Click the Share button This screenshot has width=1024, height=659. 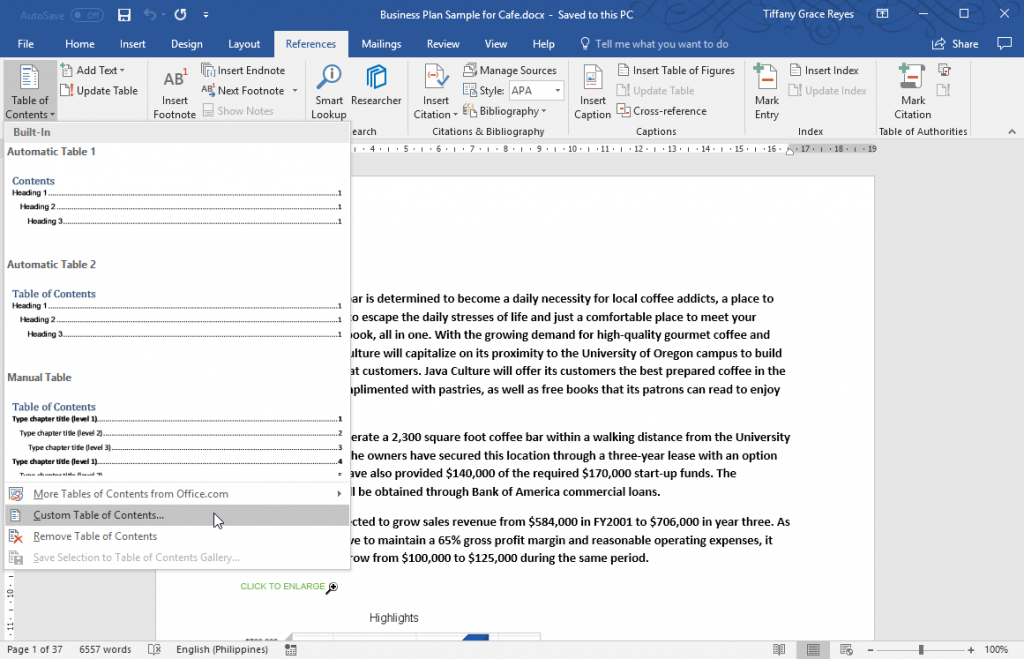coord(955,44)
